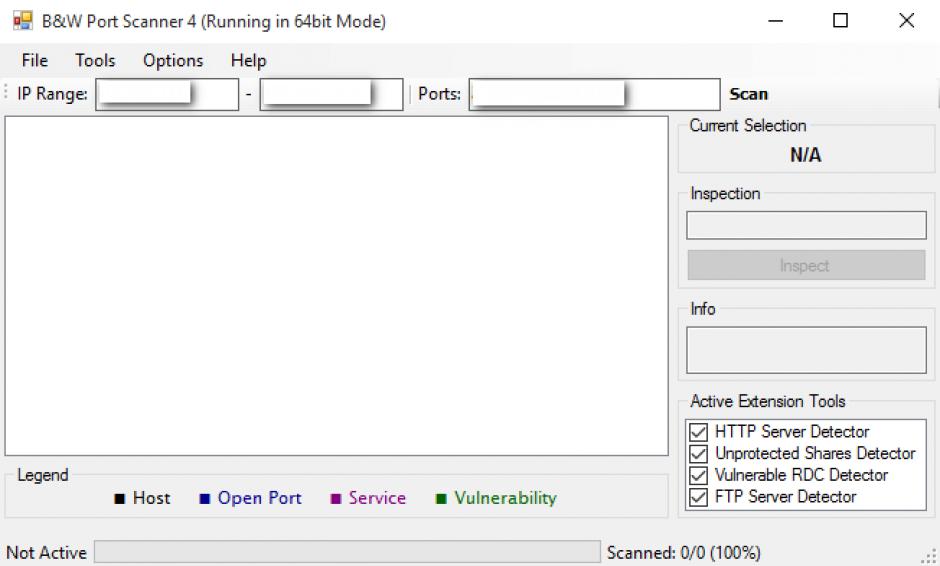Click the "Host" legend label
940x566 pixels.
[151, 498]
